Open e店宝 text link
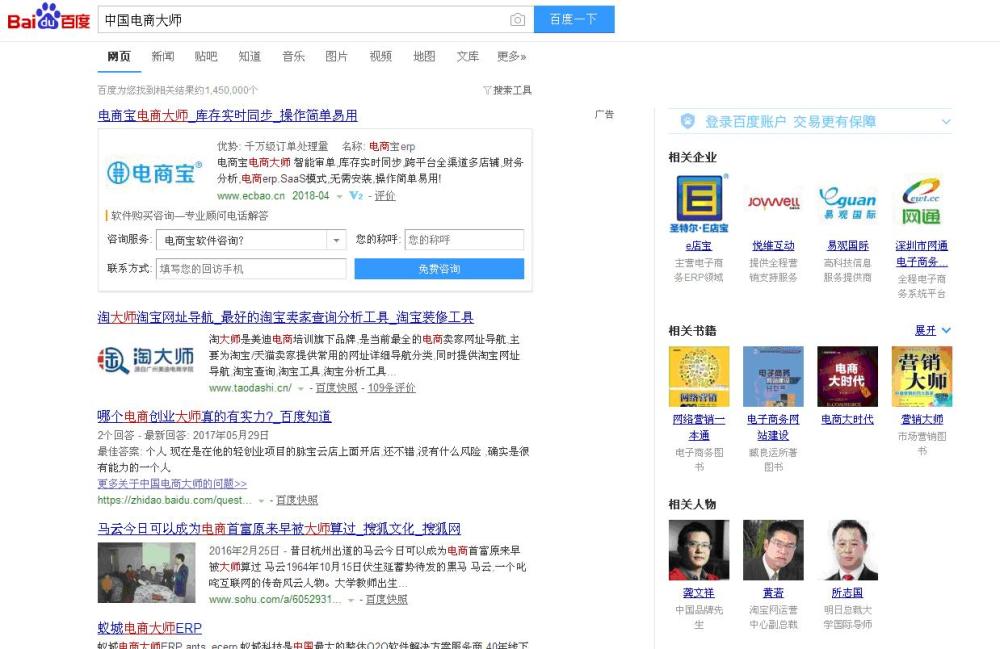The image size is (1000, 649). pos(699,245)
